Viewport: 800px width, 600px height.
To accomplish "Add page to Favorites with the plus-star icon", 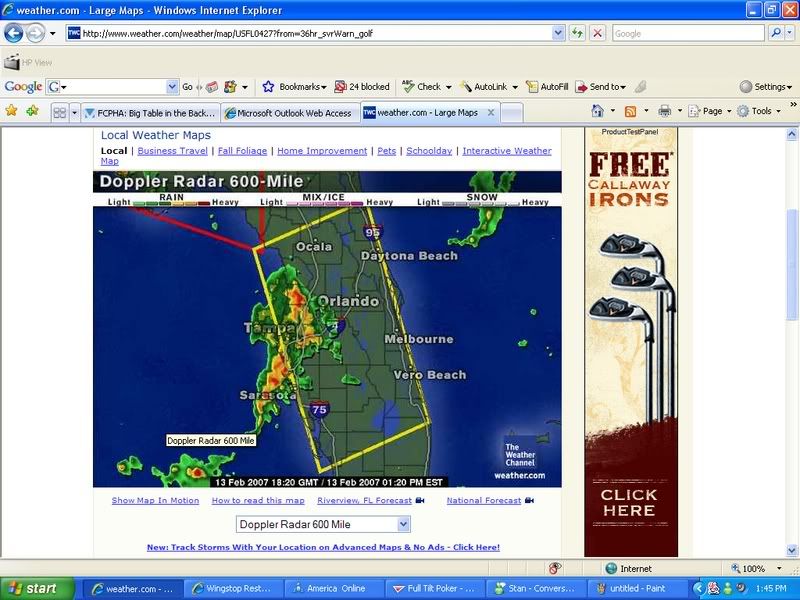I will click(x=33, y=111).
